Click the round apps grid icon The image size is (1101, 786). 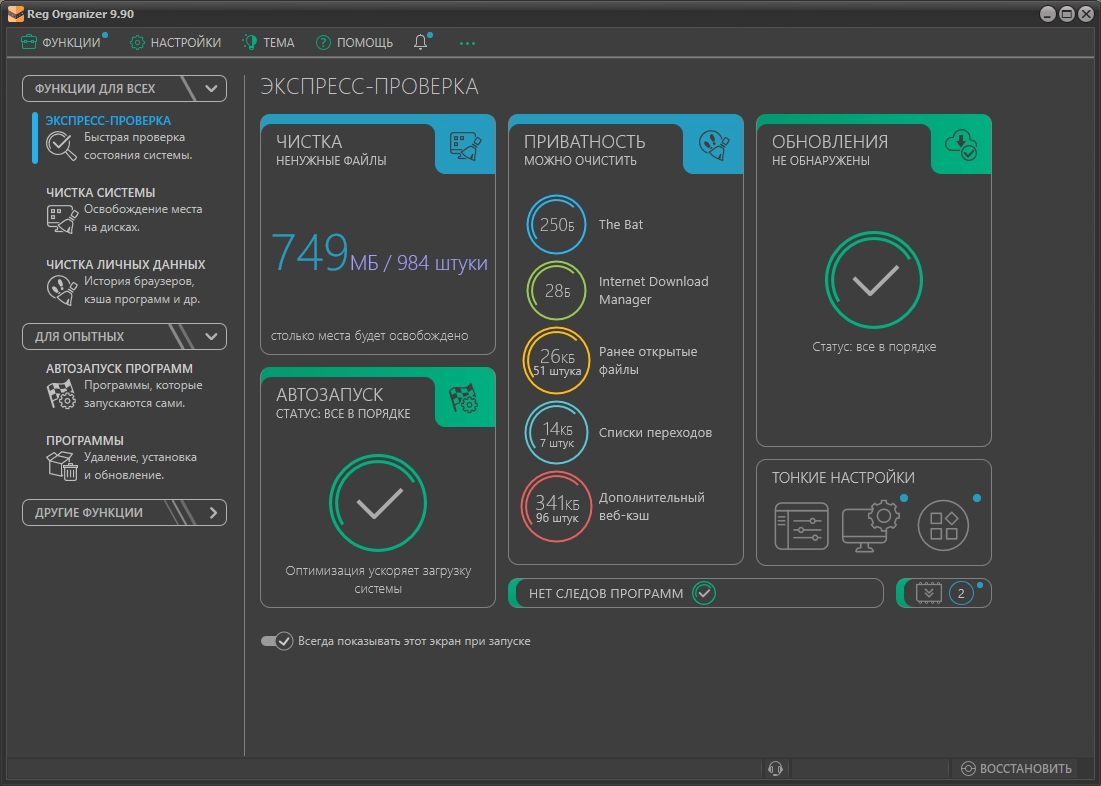tap(943, 526)
